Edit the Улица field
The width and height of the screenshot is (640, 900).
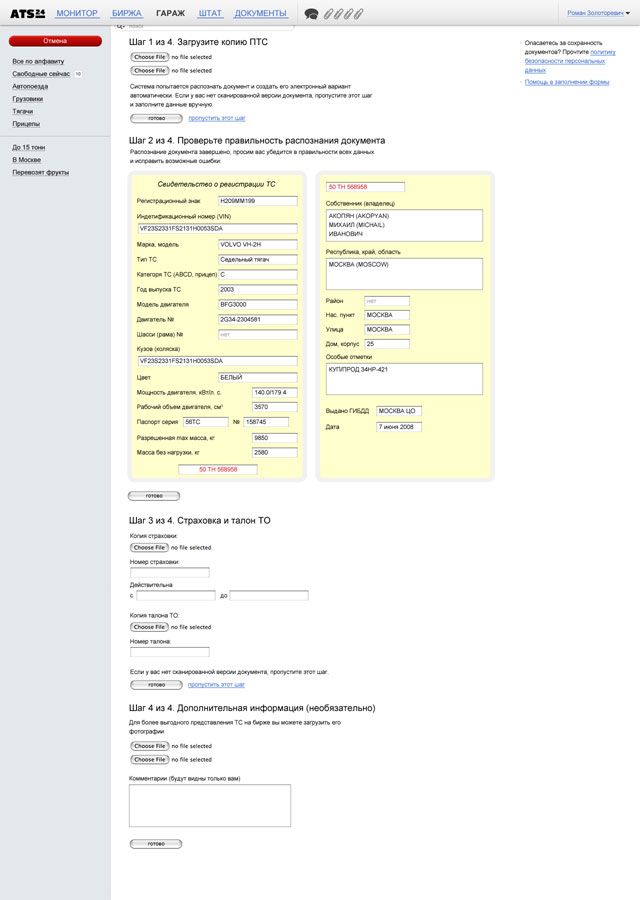coord(387,329)
